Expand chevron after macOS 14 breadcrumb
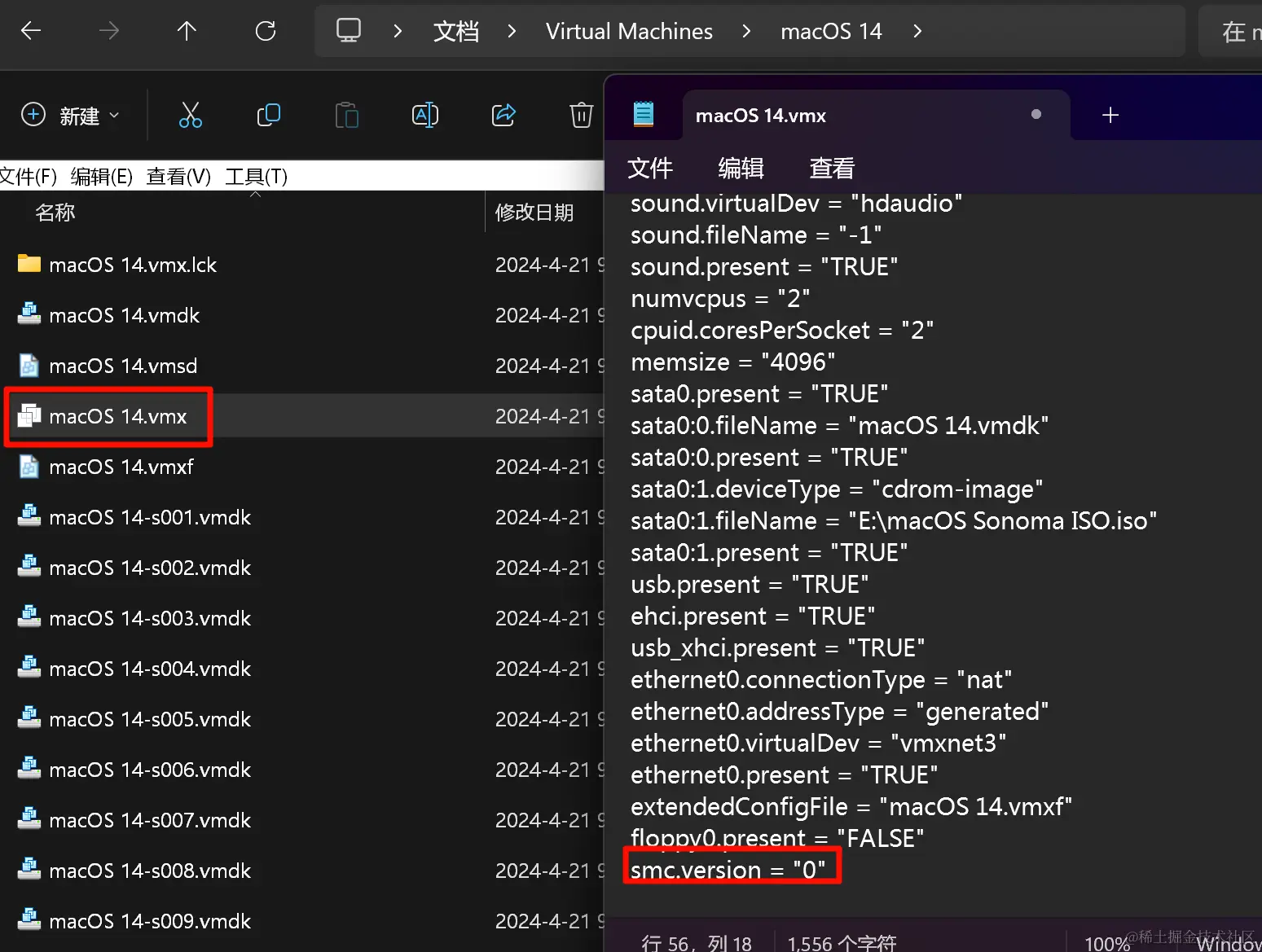Screen dimensions: 1262x952 [917, 31]
